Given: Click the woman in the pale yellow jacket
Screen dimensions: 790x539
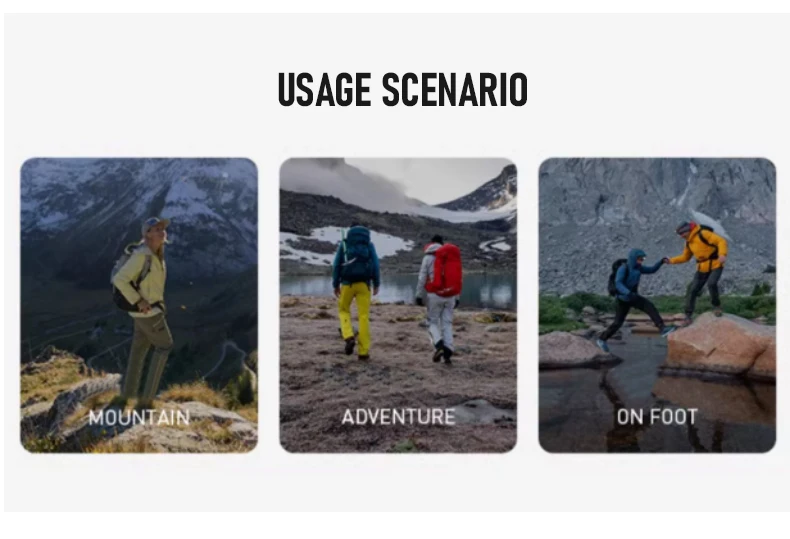Looking at the screenshot, I should (144, 310).
